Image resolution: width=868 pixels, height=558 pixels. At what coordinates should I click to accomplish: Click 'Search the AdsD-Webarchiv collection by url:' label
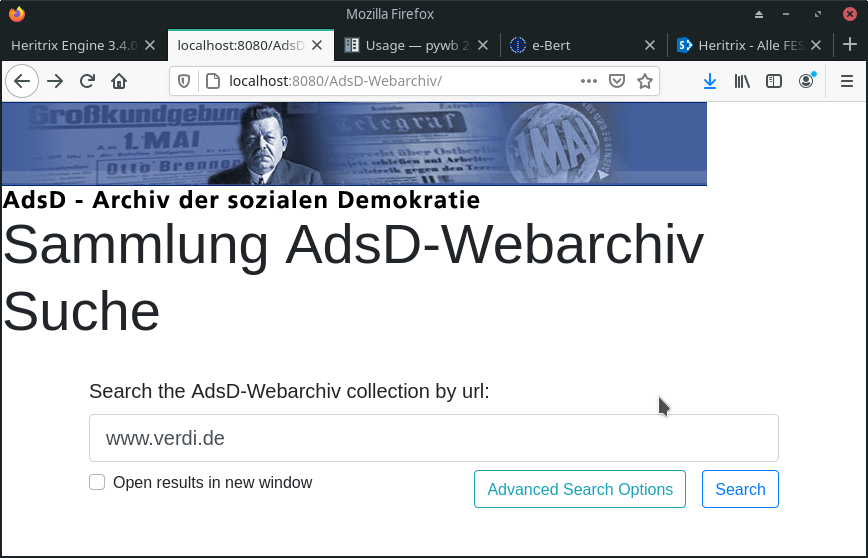point(289,391)
